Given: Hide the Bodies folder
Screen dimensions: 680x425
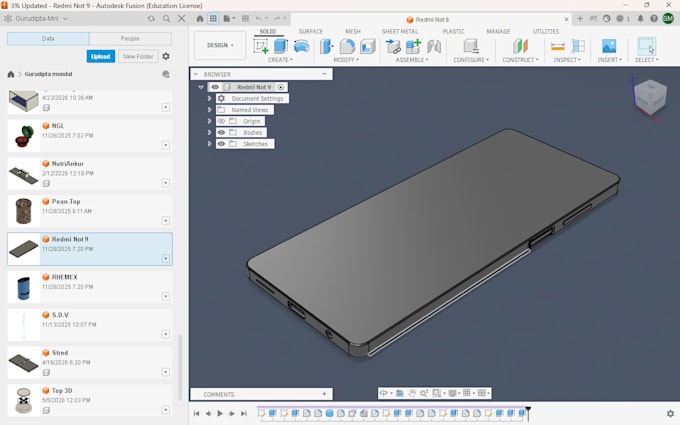Looking at the screenshot, I should [x=221, y=132].
